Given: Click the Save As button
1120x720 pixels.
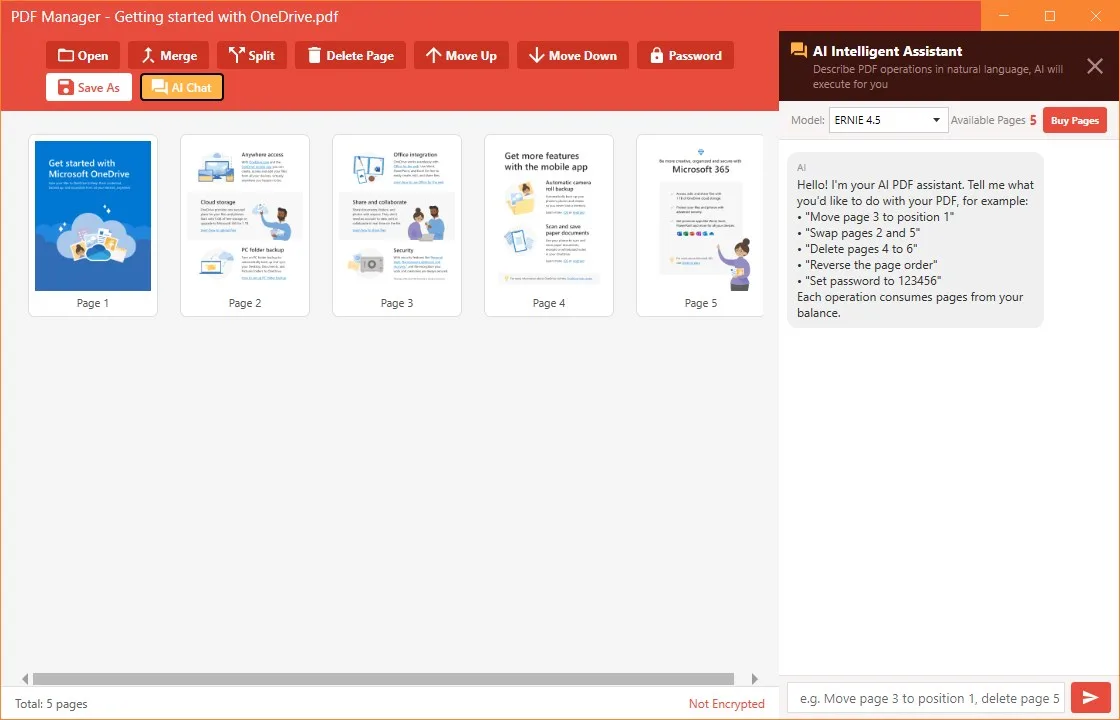Looking at the screenshot, I should 89,87.
